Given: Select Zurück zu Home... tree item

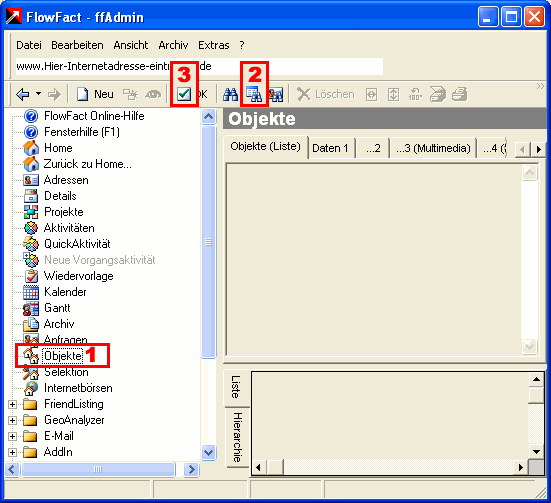Looking at the screenshot, I should 87,164.
